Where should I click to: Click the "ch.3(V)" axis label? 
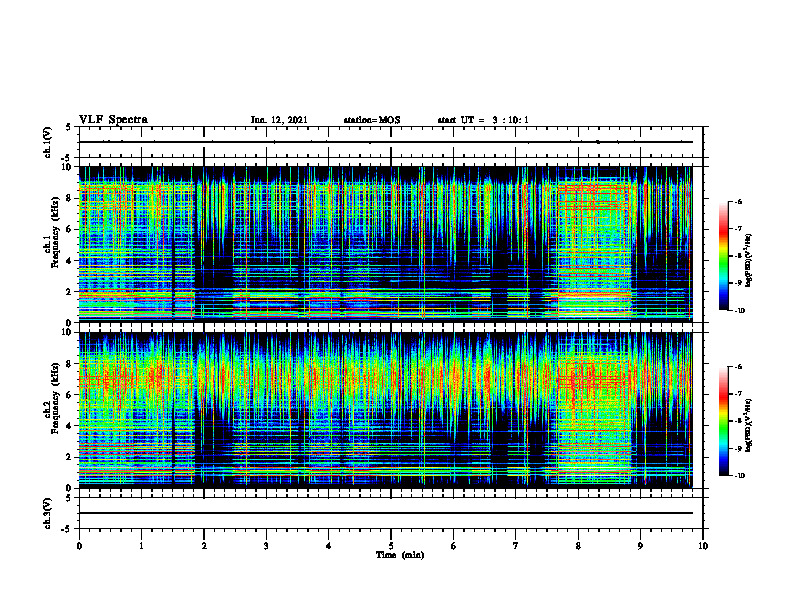pyautogui.click(x=48, y=513)
